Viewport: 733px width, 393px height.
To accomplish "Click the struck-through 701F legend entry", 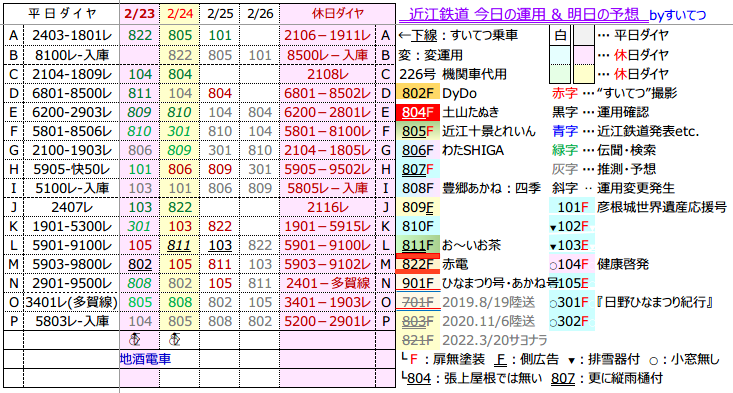I will pyautogui.click(x=418, y=302).
